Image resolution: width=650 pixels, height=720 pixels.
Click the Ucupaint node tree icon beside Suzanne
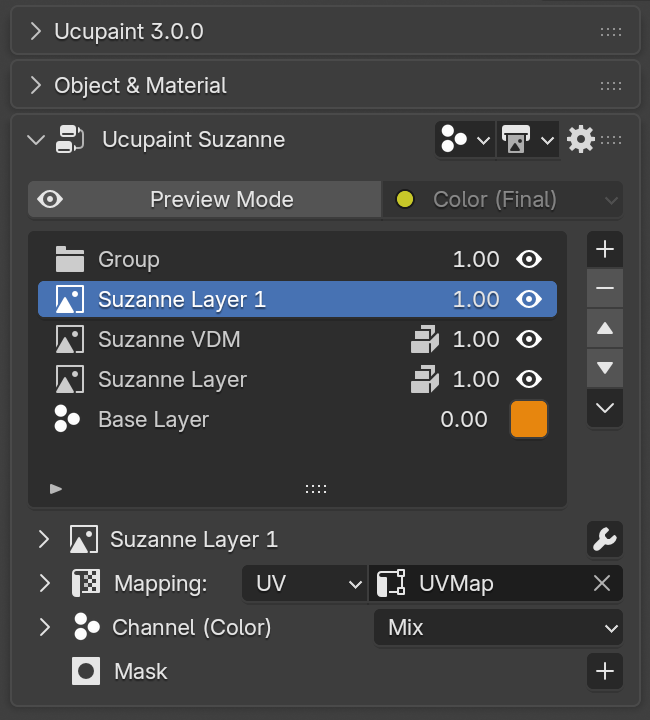tap(70, 139)
